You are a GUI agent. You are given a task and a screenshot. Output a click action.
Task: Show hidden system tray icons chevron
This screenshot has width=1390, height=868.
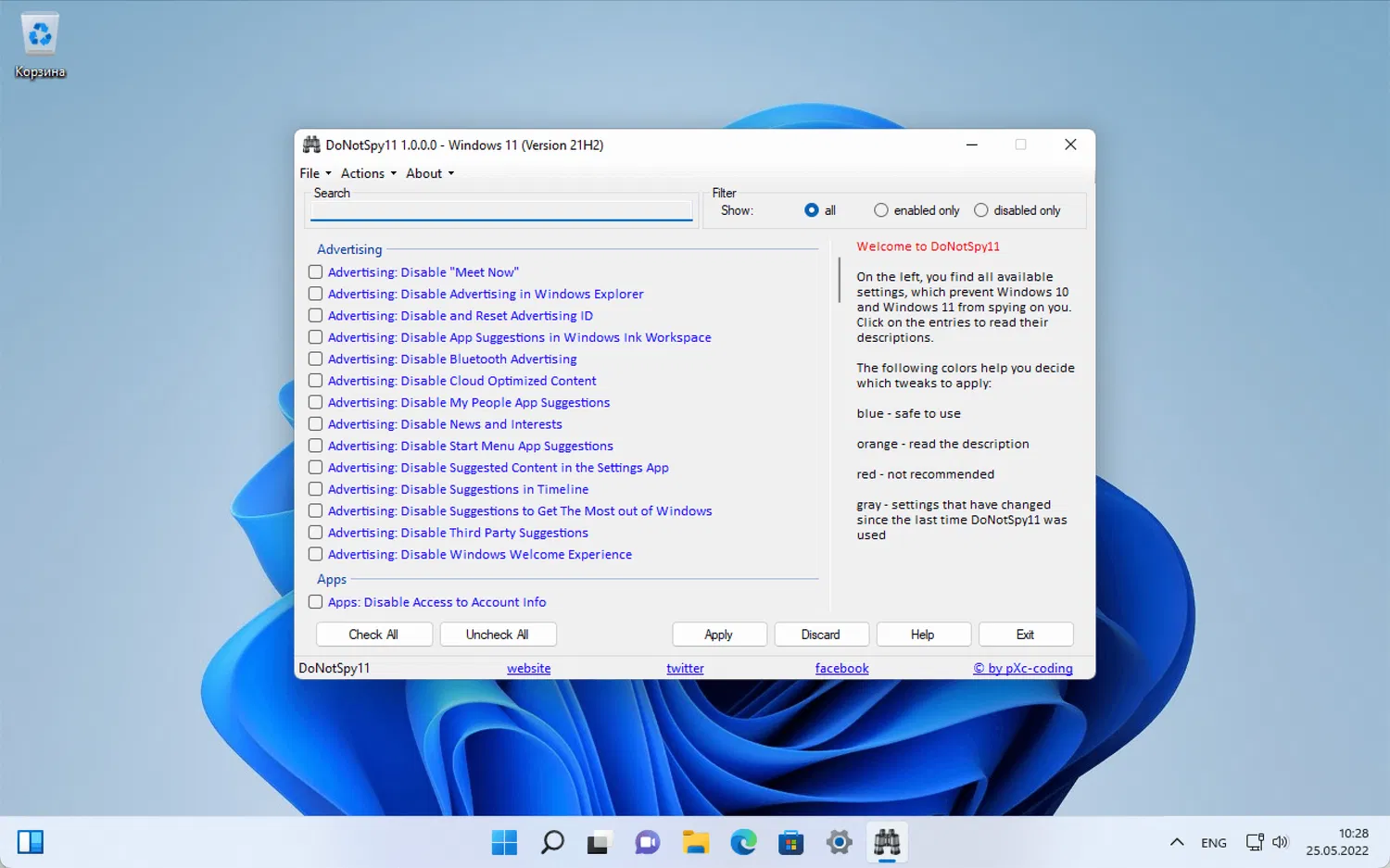point(1176,842)
